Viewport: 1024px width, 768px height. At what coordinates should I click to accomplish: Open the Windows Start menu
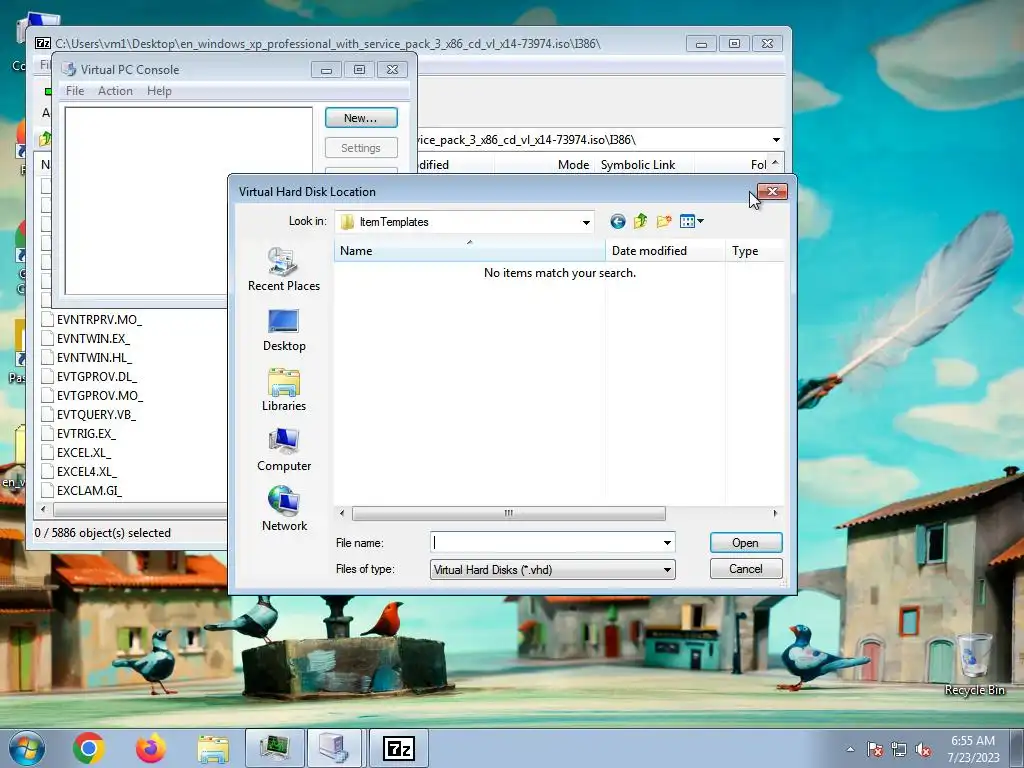click(27, 748)
